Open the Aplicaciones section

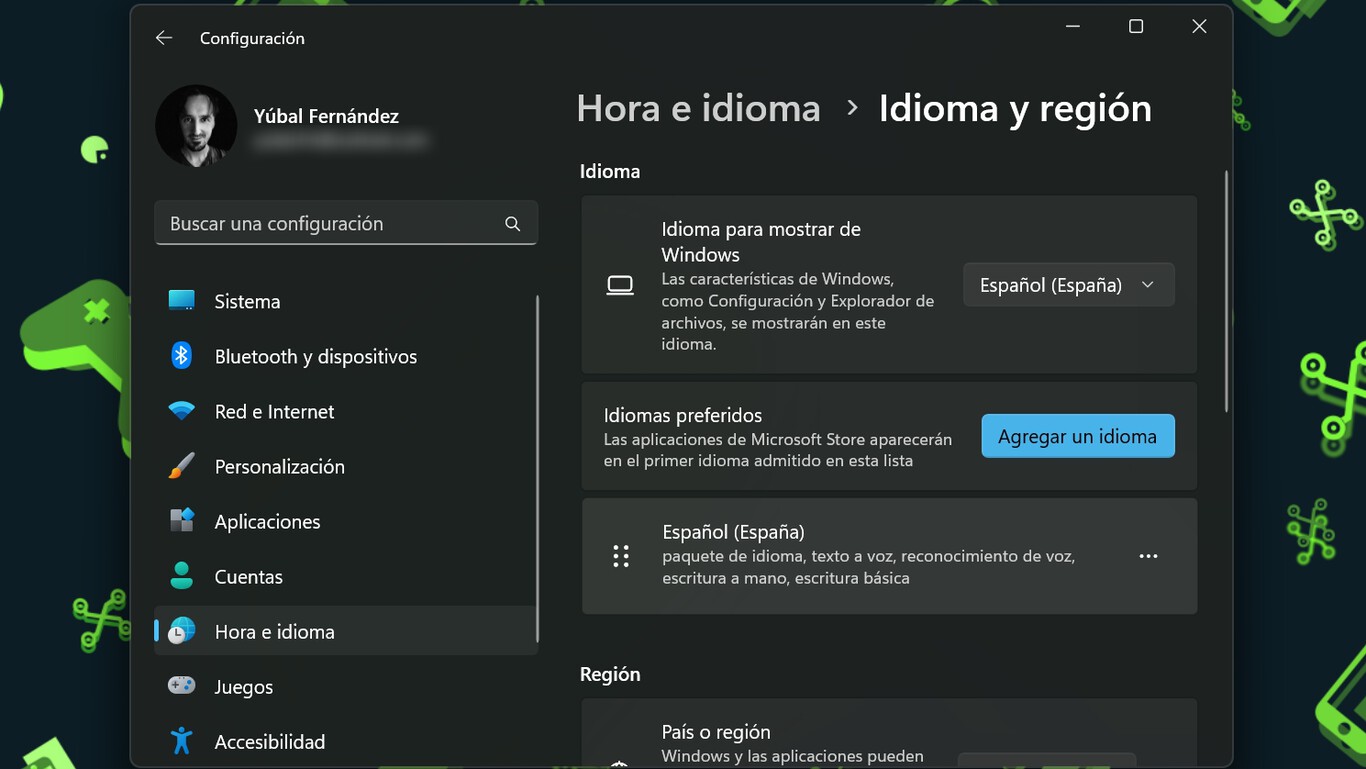pos(267,521)
